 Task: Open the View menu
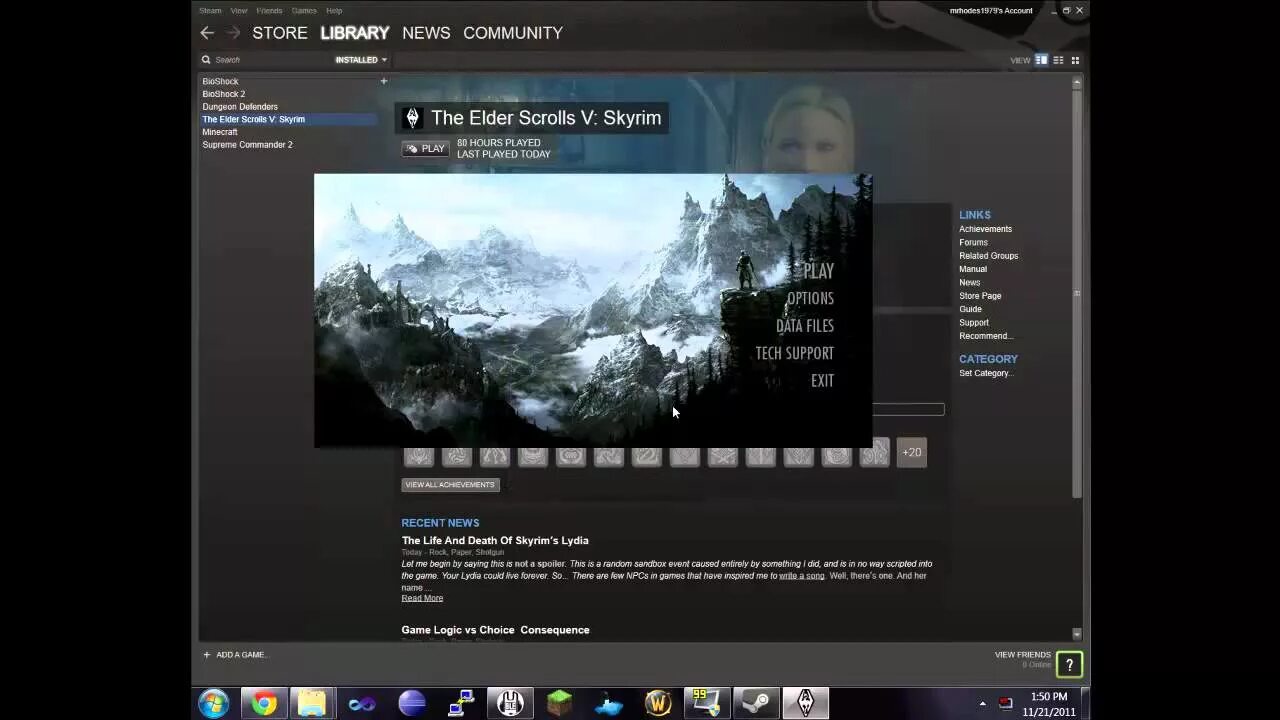point(239,10)
